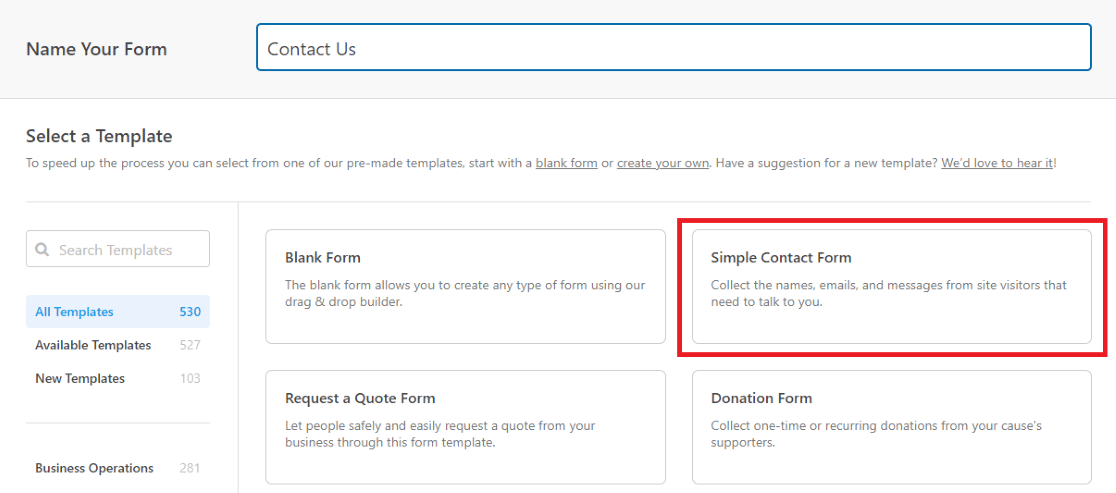Choose the Blank Form template card
1116x493 pixels.
coord(465,286)
